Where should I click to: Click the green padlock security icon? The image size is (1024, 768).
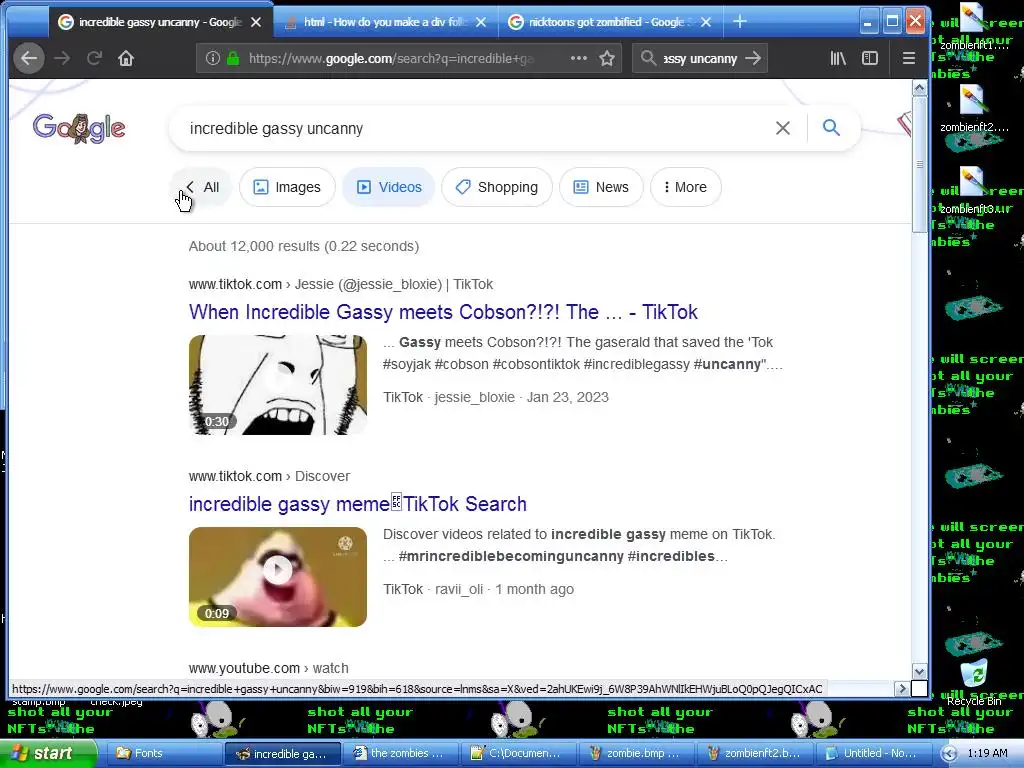click(x=232, y=58)
